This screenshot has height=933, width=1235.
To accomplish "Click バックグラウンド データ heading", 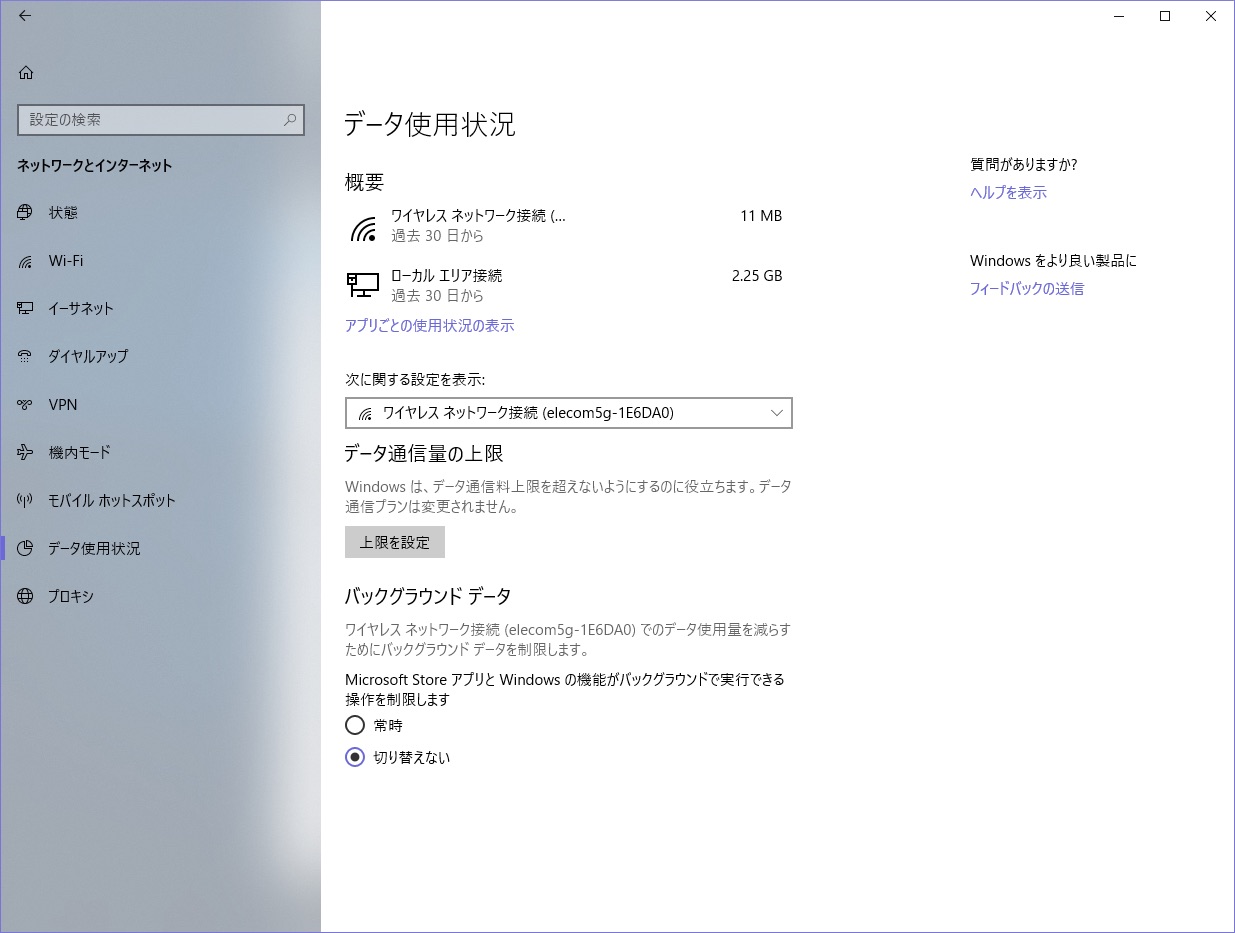I will click(x=428, y=596).
